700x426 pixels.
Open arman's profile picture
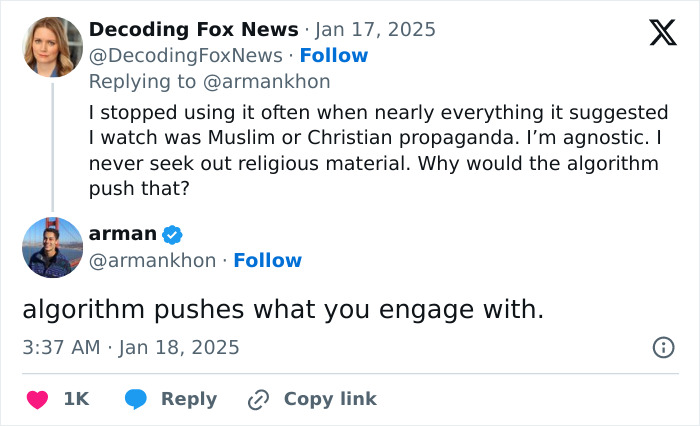tap(52, 247)
